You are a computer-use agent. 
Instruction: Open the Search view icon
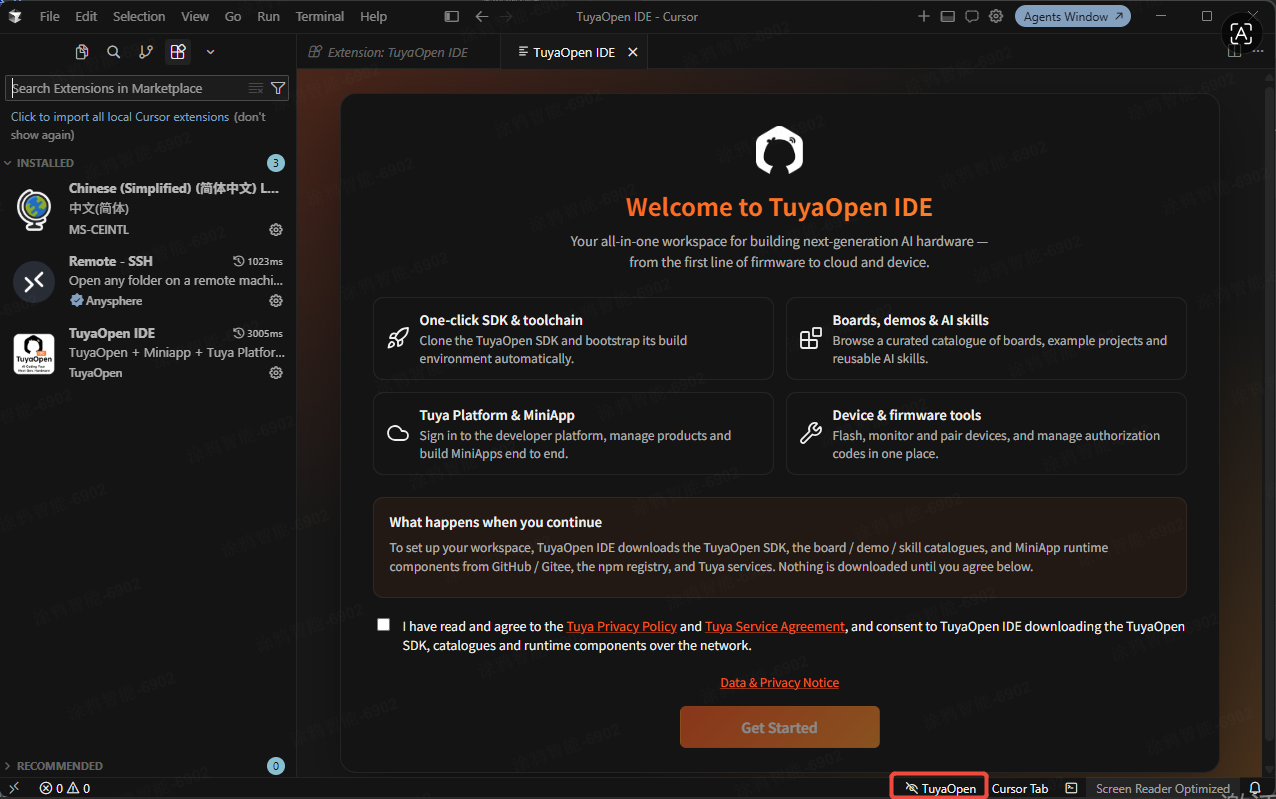pyautogui.click(x=114, y=52)
